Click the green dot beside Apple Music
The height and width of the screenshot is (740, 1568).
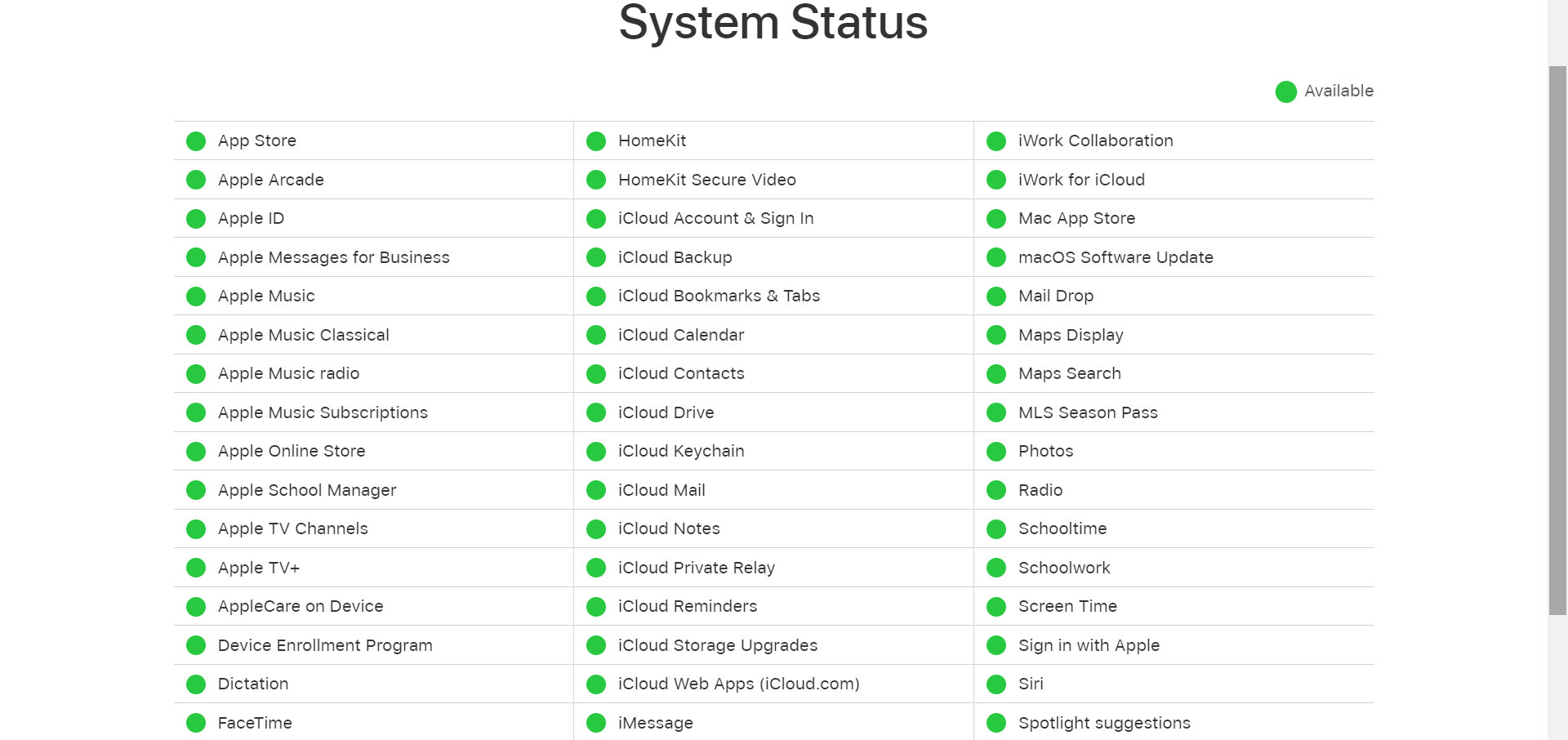pos(195,296)
